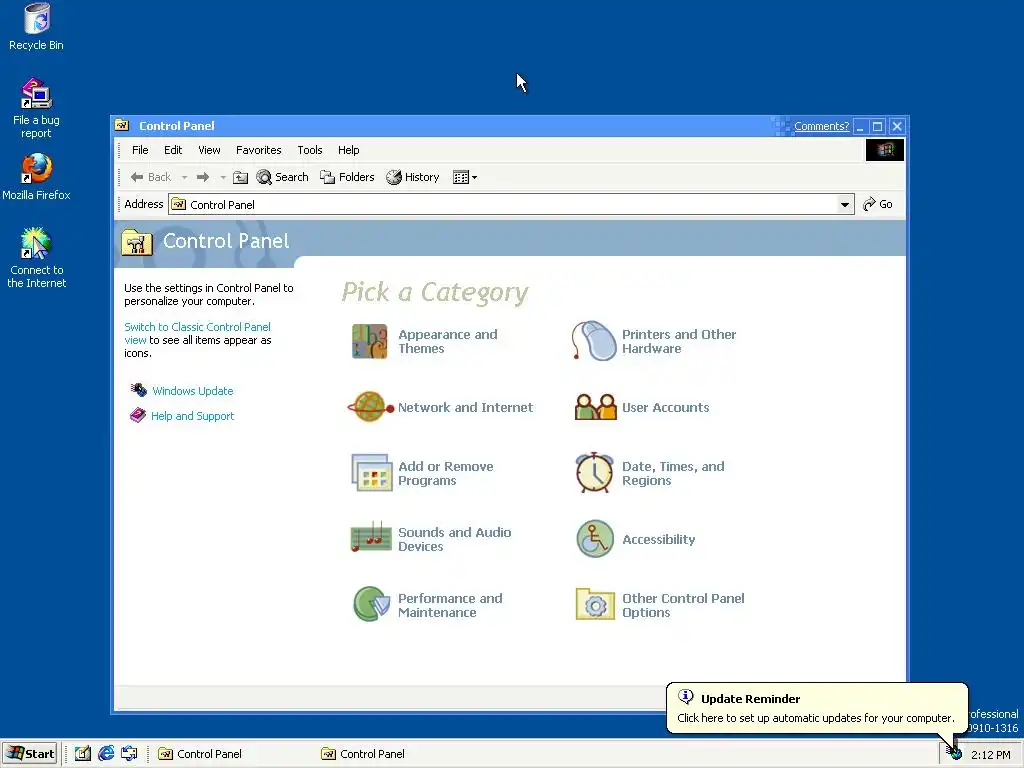The image size is (1024, 768).
Task: Click the Start button
Action: (x=30, y=754)
